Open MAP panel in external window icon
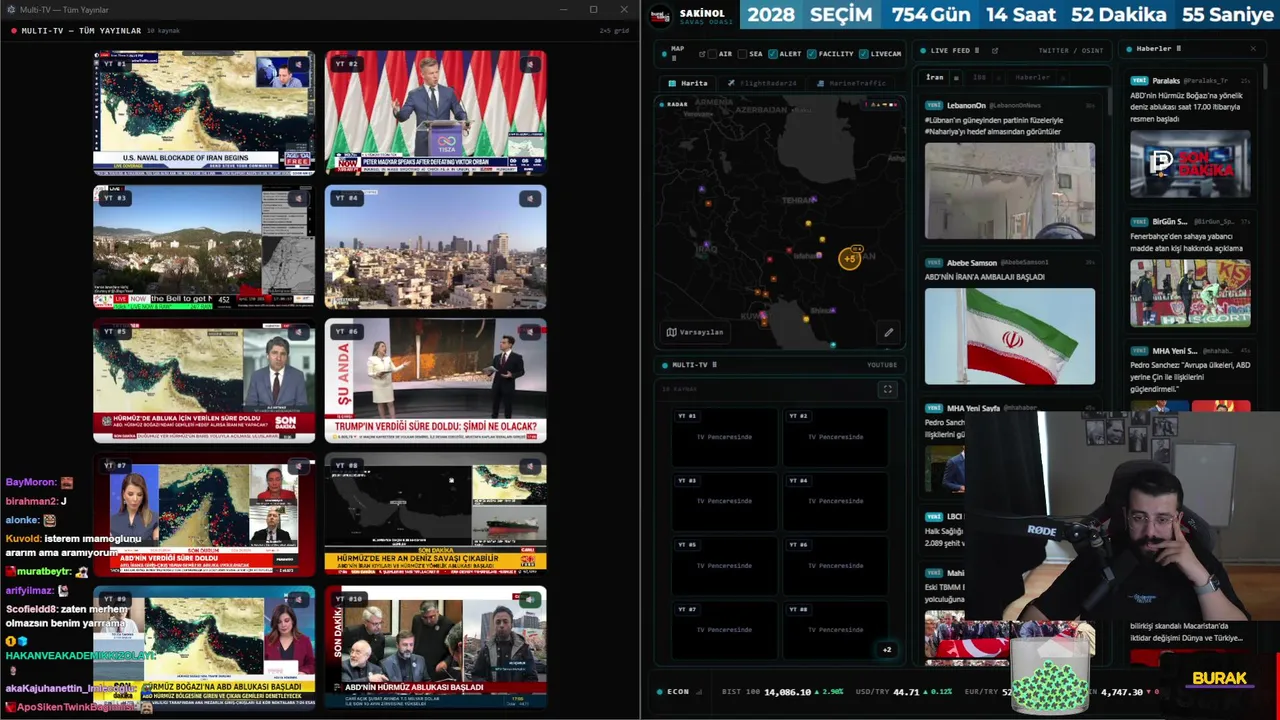This screenshot has width=1280, height=720. click(702, 53)
